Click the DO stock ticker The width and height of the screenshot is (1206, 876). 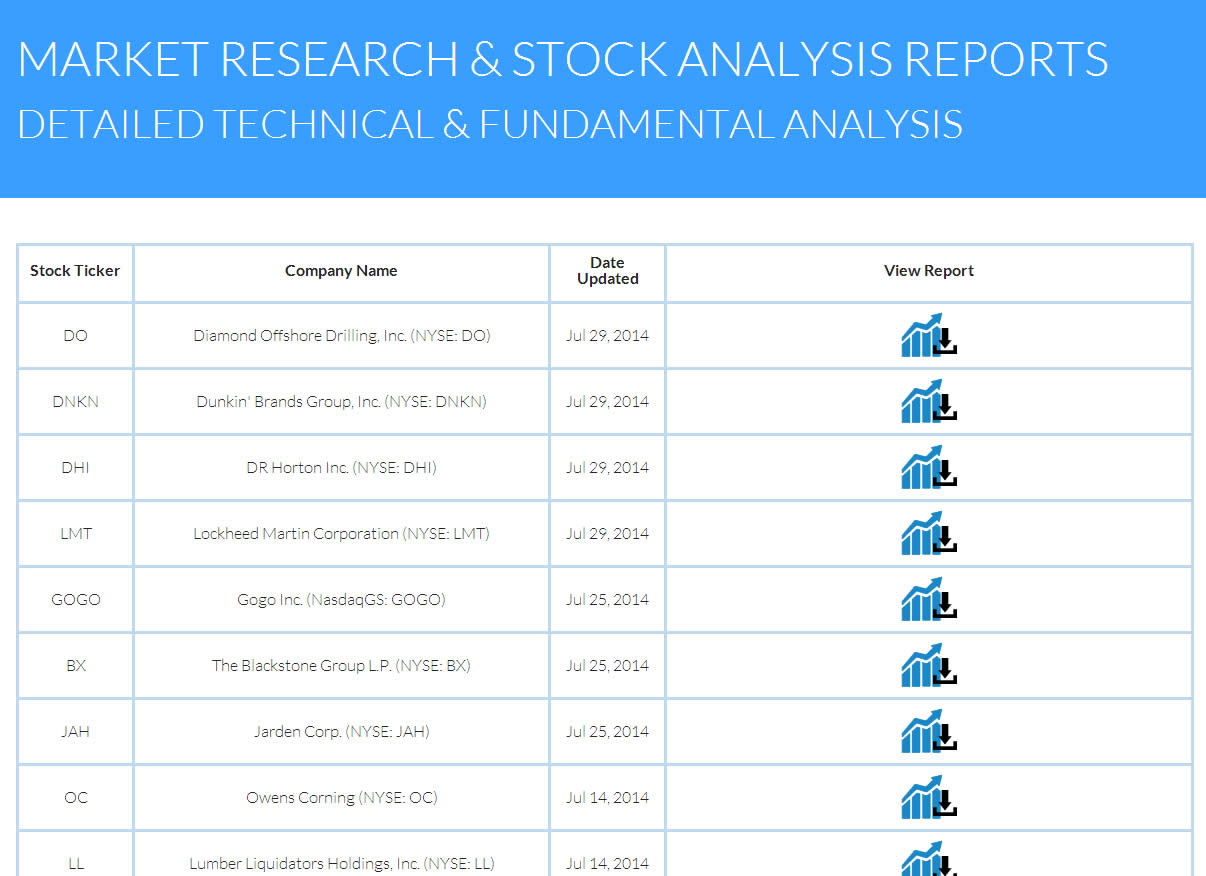[x=75, y=336]
